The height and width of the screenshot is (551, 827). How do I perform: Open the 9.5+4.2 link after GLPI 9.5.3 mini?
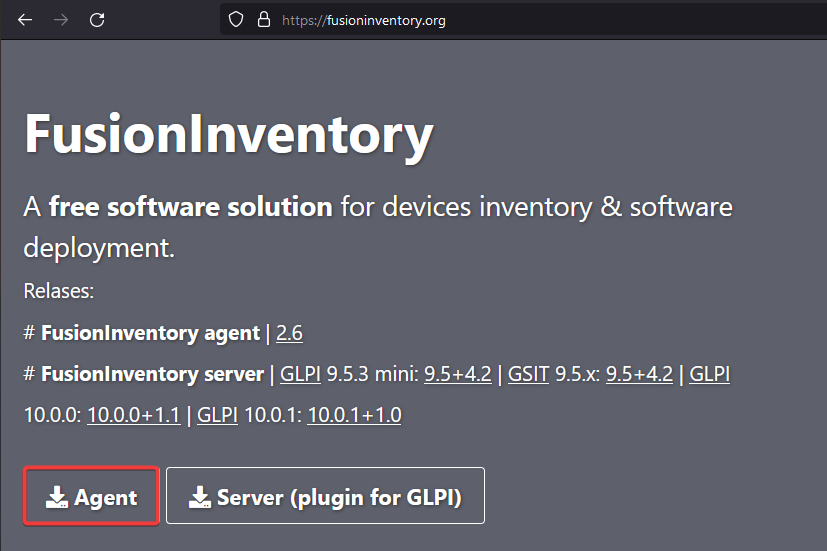457,374
